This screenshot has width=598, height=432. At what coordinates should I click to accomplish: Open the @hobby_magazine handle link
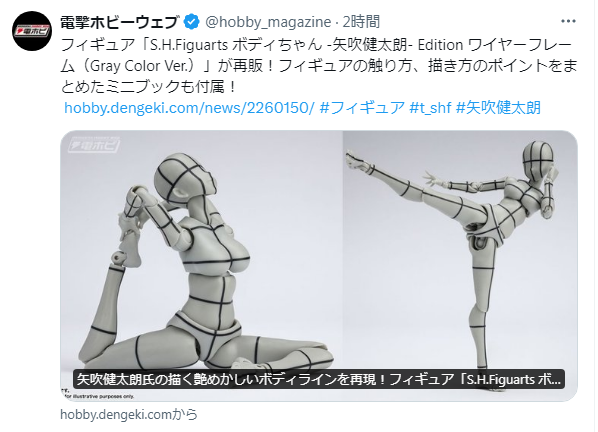(268, 22)
